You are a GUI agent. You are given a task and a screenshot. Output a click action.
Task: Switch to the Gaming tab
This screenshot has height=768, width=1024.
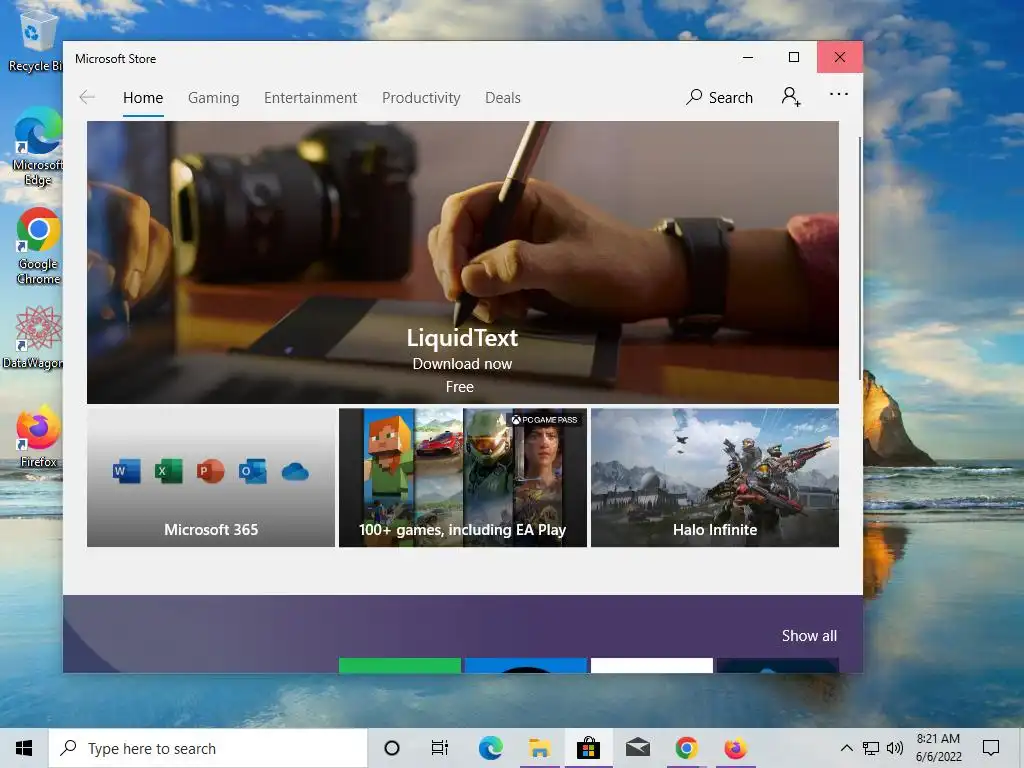point(214,98)
